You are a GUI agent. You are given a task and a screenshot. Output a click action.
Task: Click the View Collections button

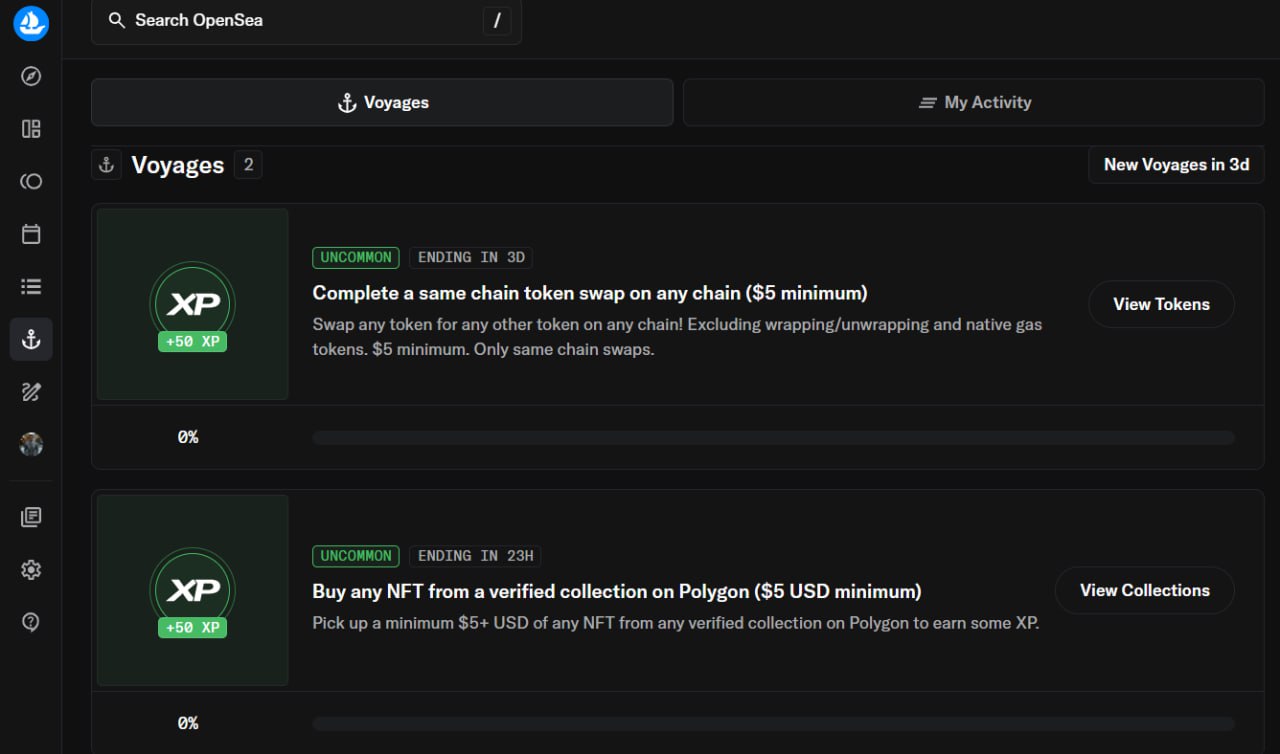pos(1145,590)
